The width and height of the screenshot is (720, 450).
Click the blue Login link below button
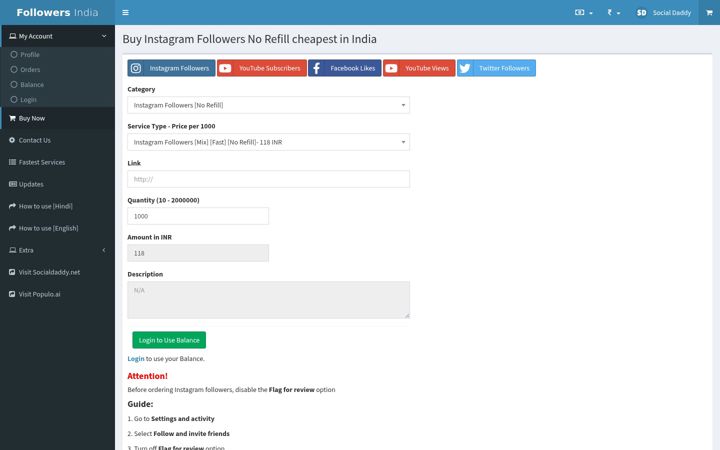point(135,359)
